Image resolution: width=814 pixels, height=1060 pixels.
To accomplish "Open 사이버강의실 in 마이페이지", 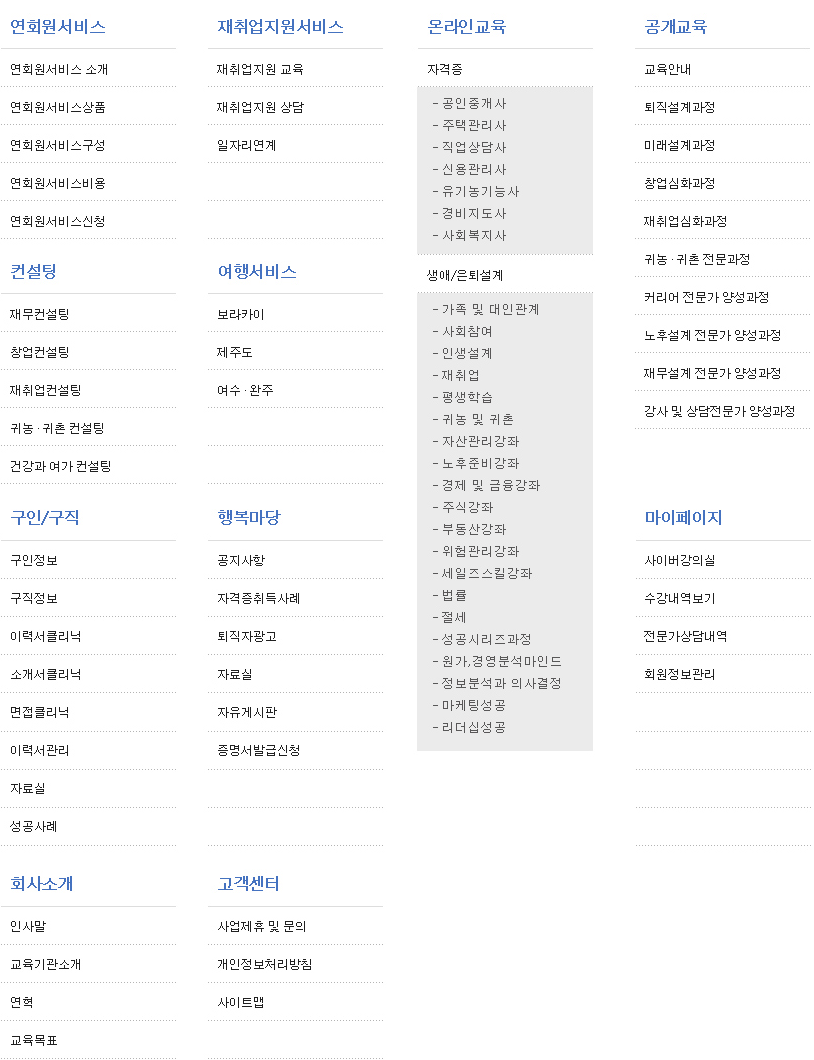I will tap(679, 560).
